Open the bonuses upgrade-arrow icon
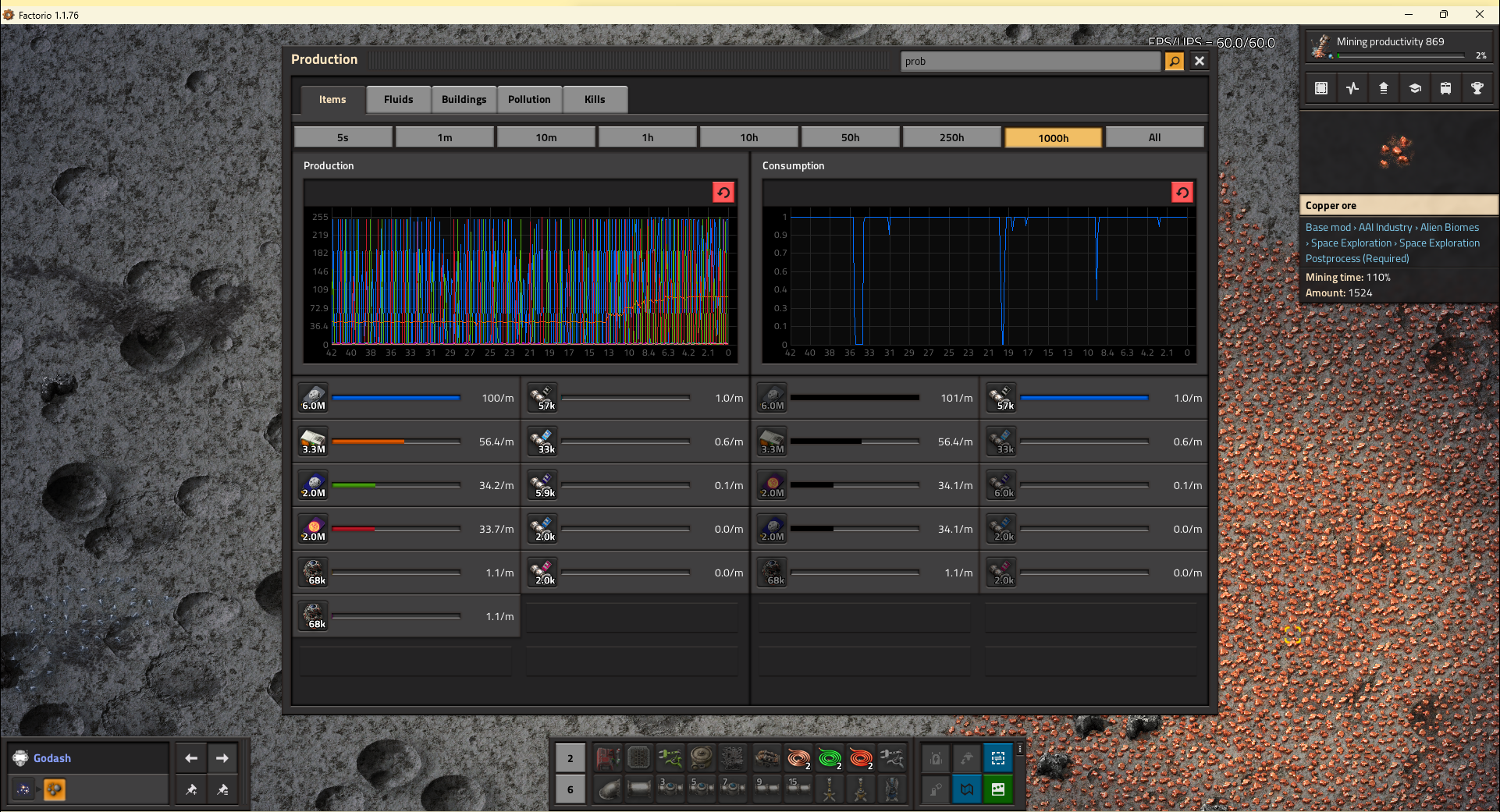Screen dimensions: 1500x812 click(1384, 88)
